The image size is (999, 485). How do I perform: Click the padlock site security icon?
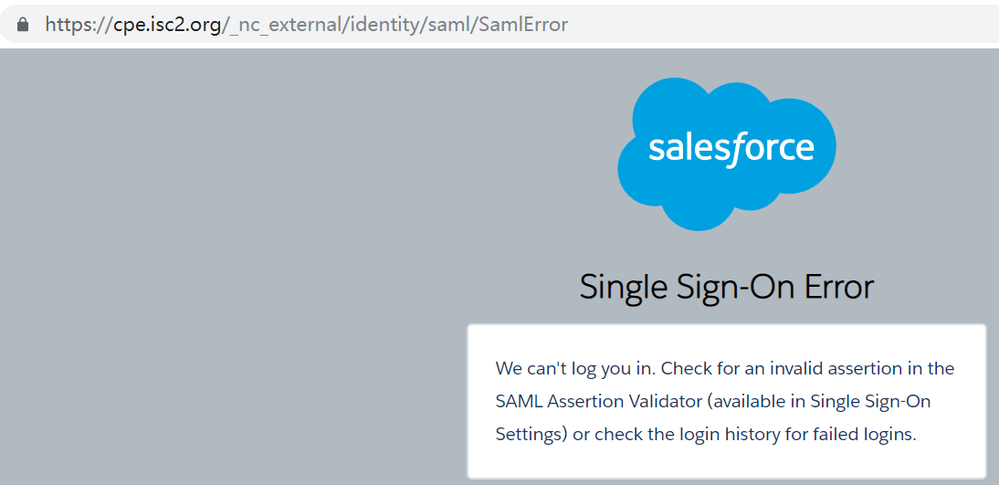[24, 24]
